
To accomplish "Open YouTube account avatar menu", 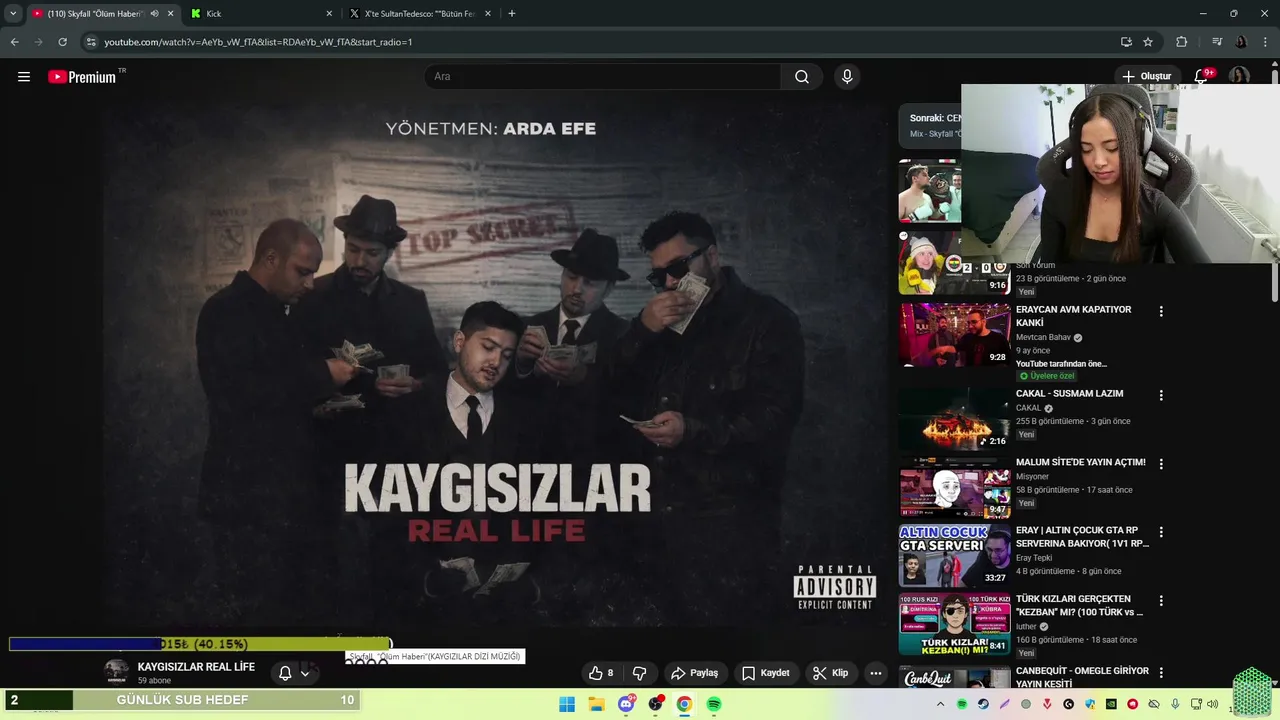I will pos(1239,76).
